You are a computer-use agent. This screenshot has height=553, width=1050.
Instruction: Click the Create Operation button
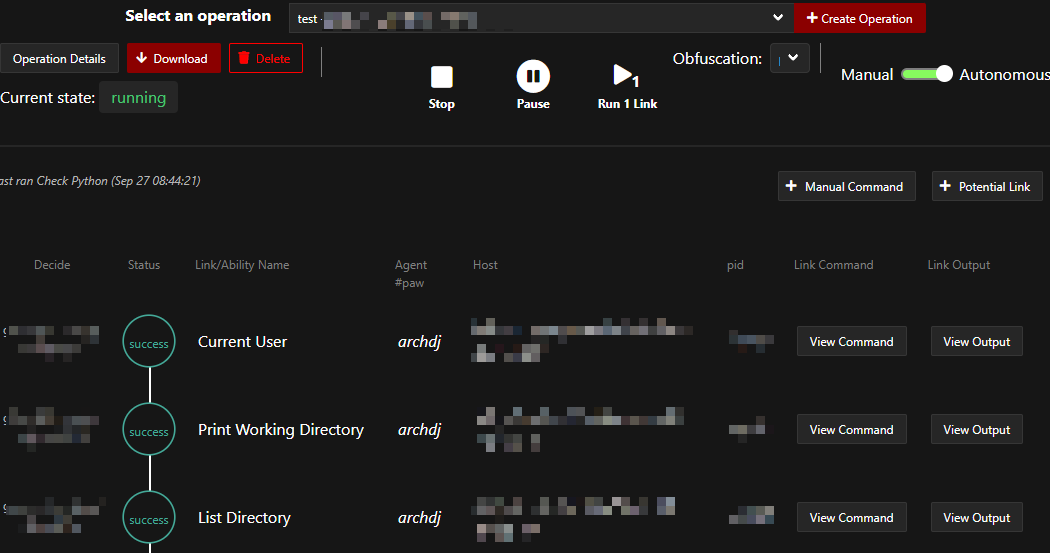[x=860, y=18]
